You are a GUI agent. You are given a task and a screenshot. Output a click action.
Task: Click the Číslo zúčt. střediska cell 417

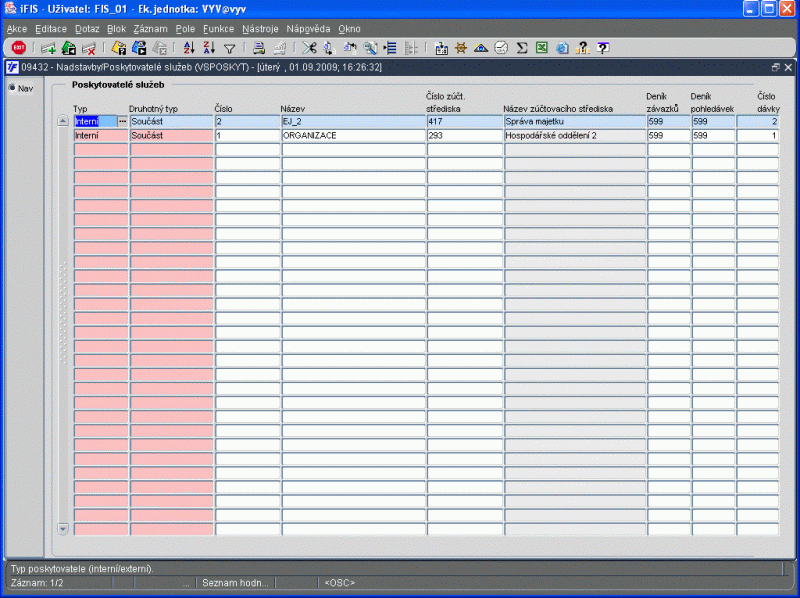tap(464, 121)
